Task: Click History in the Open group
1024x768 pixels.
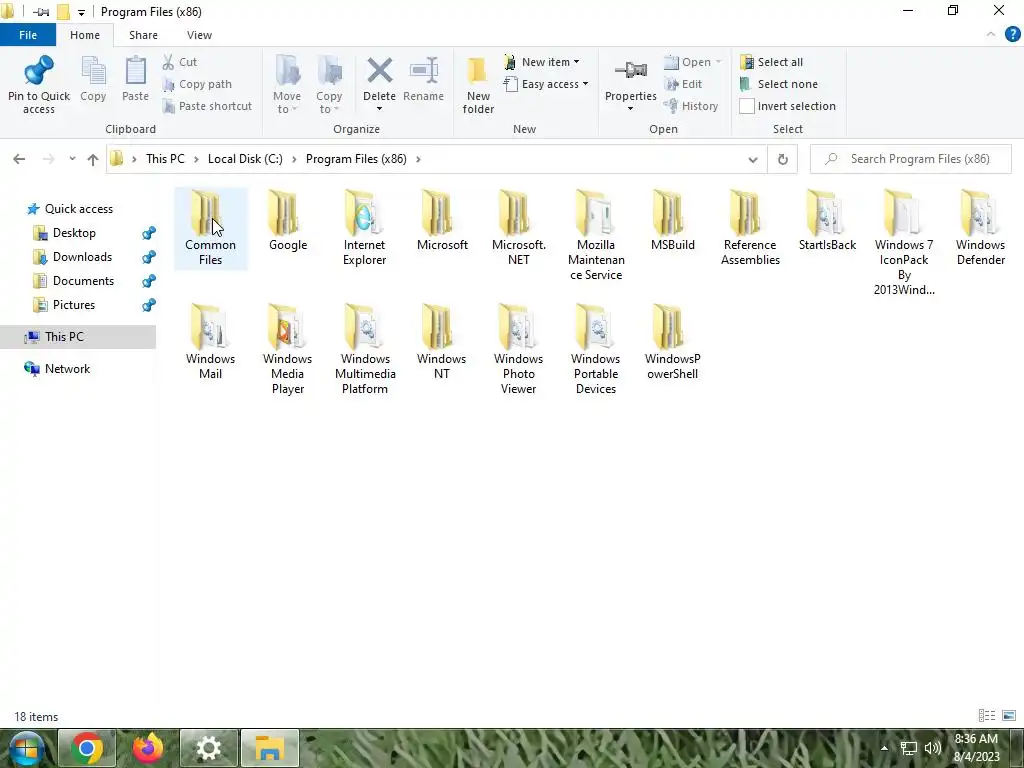Action: (x=691, y=106)
